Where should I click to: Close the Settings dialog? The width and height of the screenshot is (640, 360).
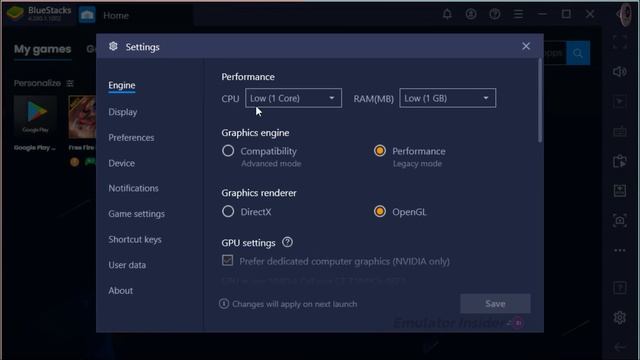pyautogui.click(x=526, y=47)
